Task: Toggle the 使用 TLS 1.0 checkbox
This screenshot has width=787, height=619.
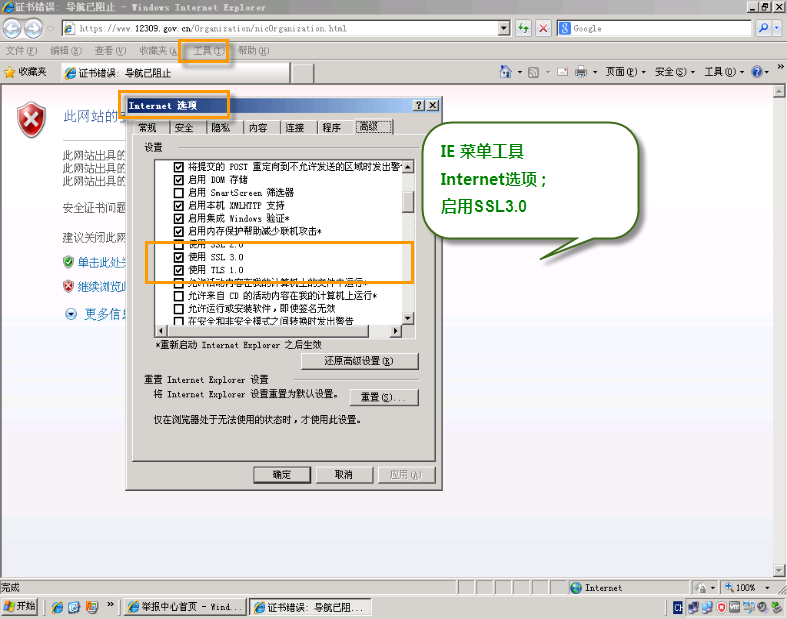Action: pyautogui.click(x=179, y=270)
